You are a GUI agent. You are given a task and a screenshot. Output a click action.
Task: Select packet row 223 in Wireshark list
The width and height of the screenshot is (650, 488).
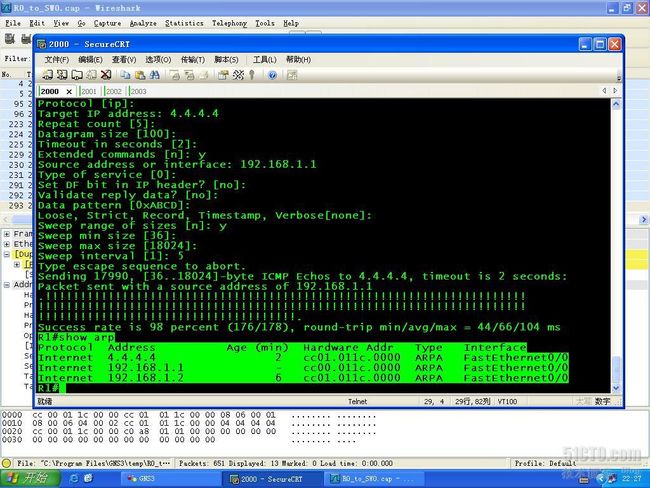[x=17, y=124]
